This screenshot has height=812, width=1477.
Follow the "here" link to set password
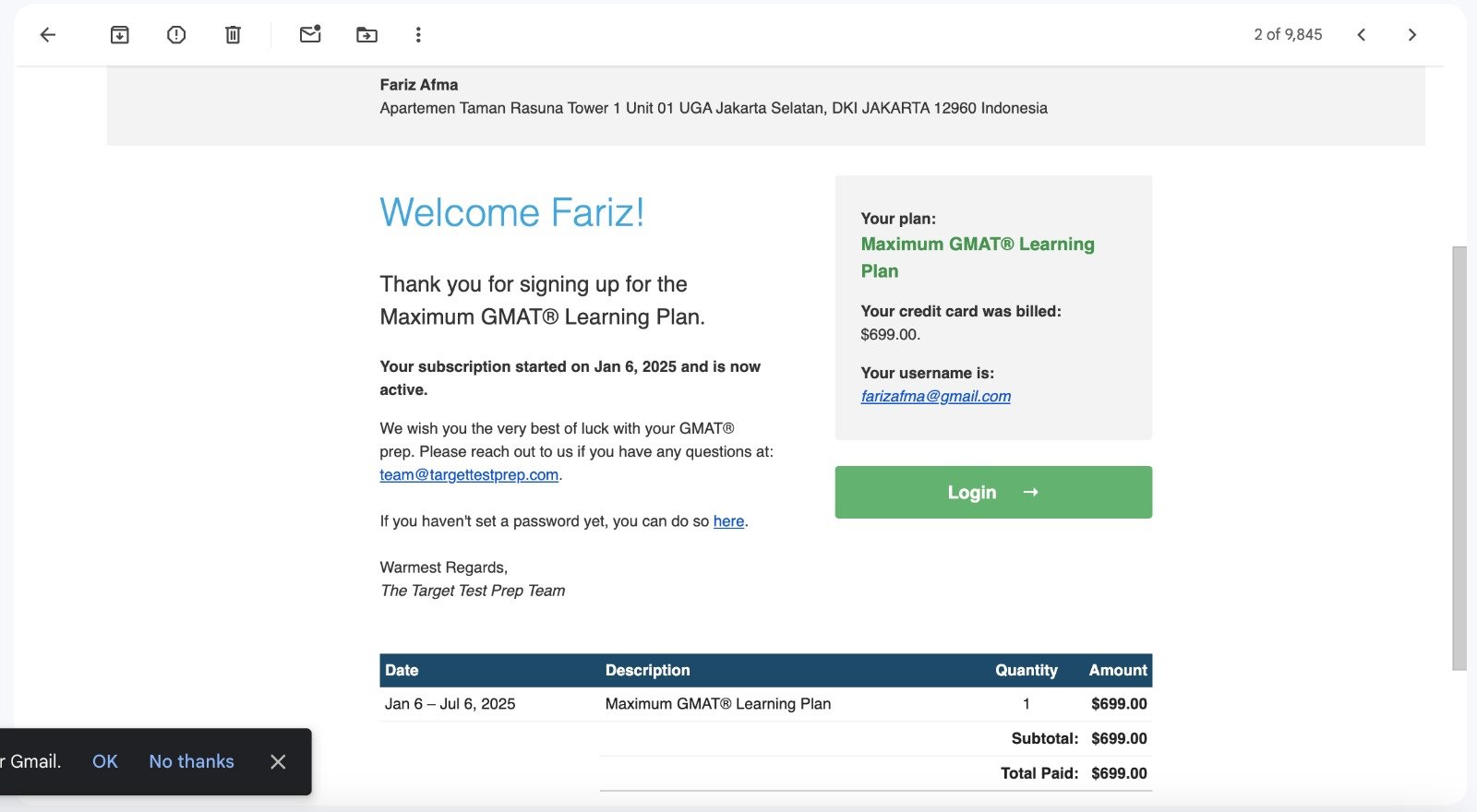tap(728, 521)
